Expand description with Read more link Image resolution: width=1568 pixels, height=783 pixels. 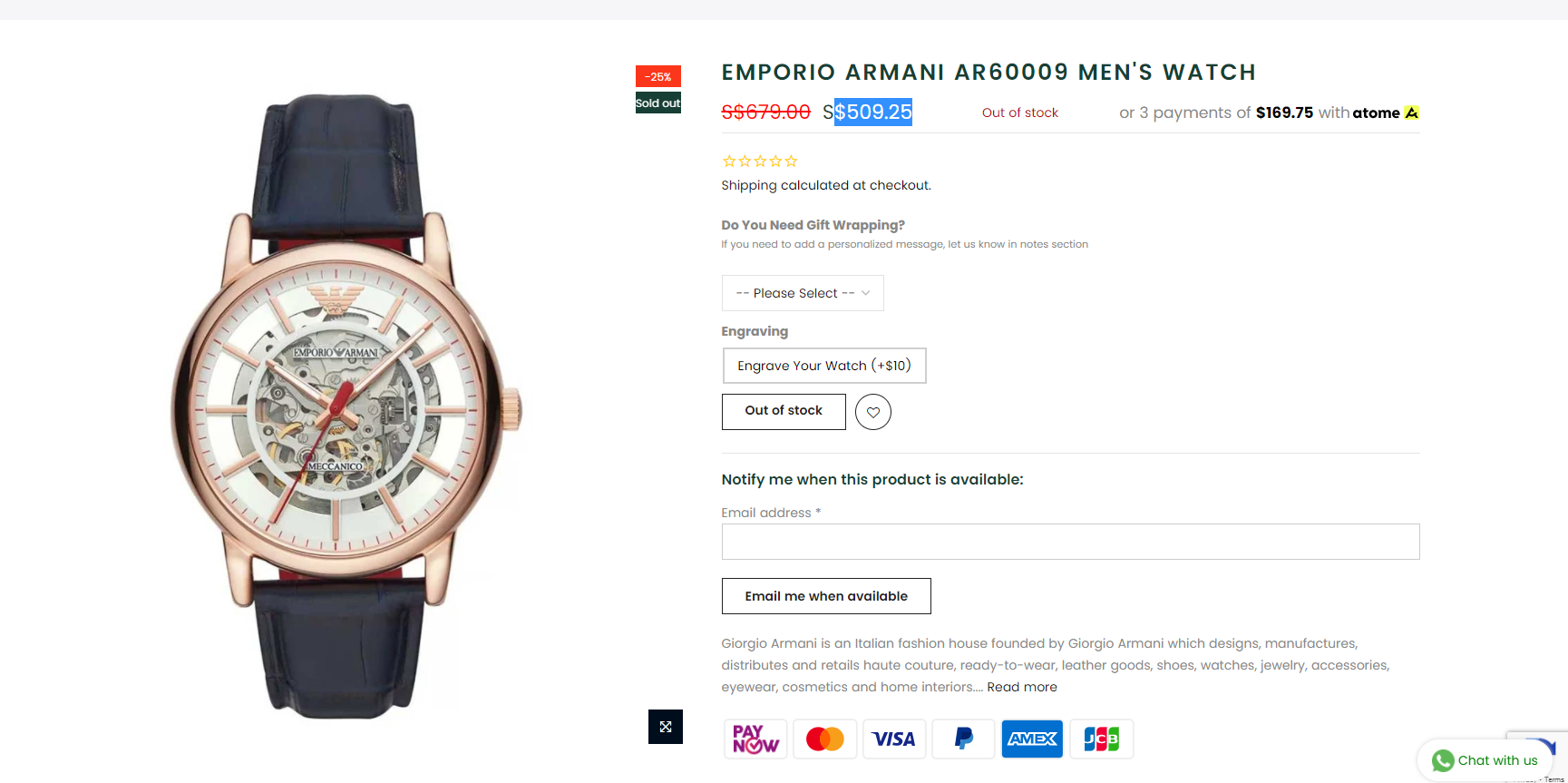1022,687
